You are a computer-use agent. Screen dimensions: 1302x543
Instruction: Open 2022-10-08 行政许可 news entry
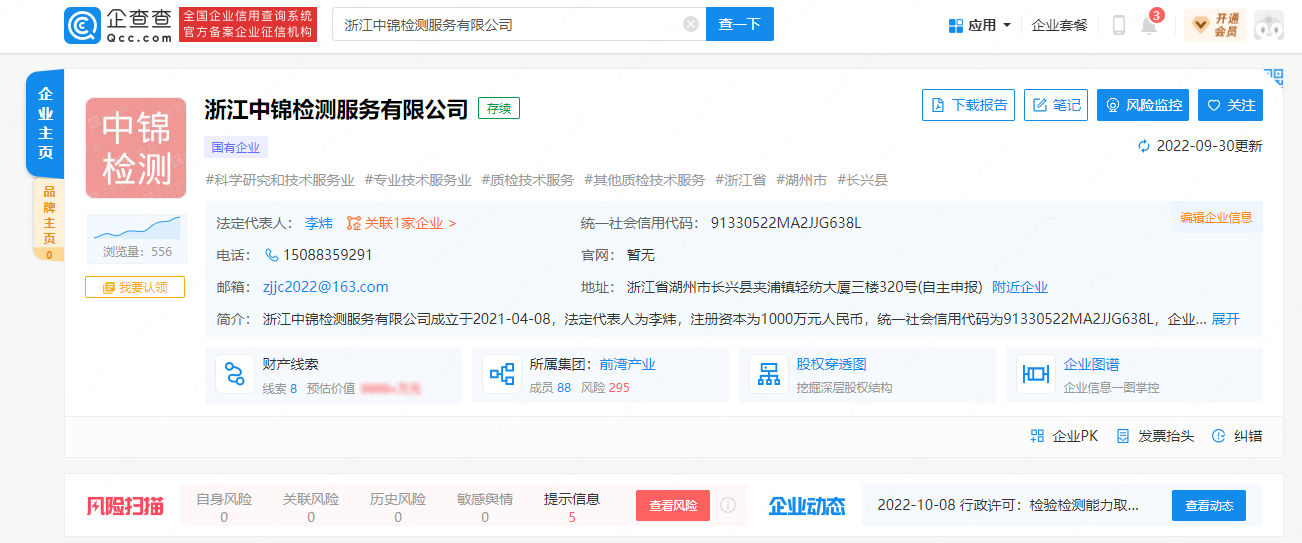tap(1008, 506)
